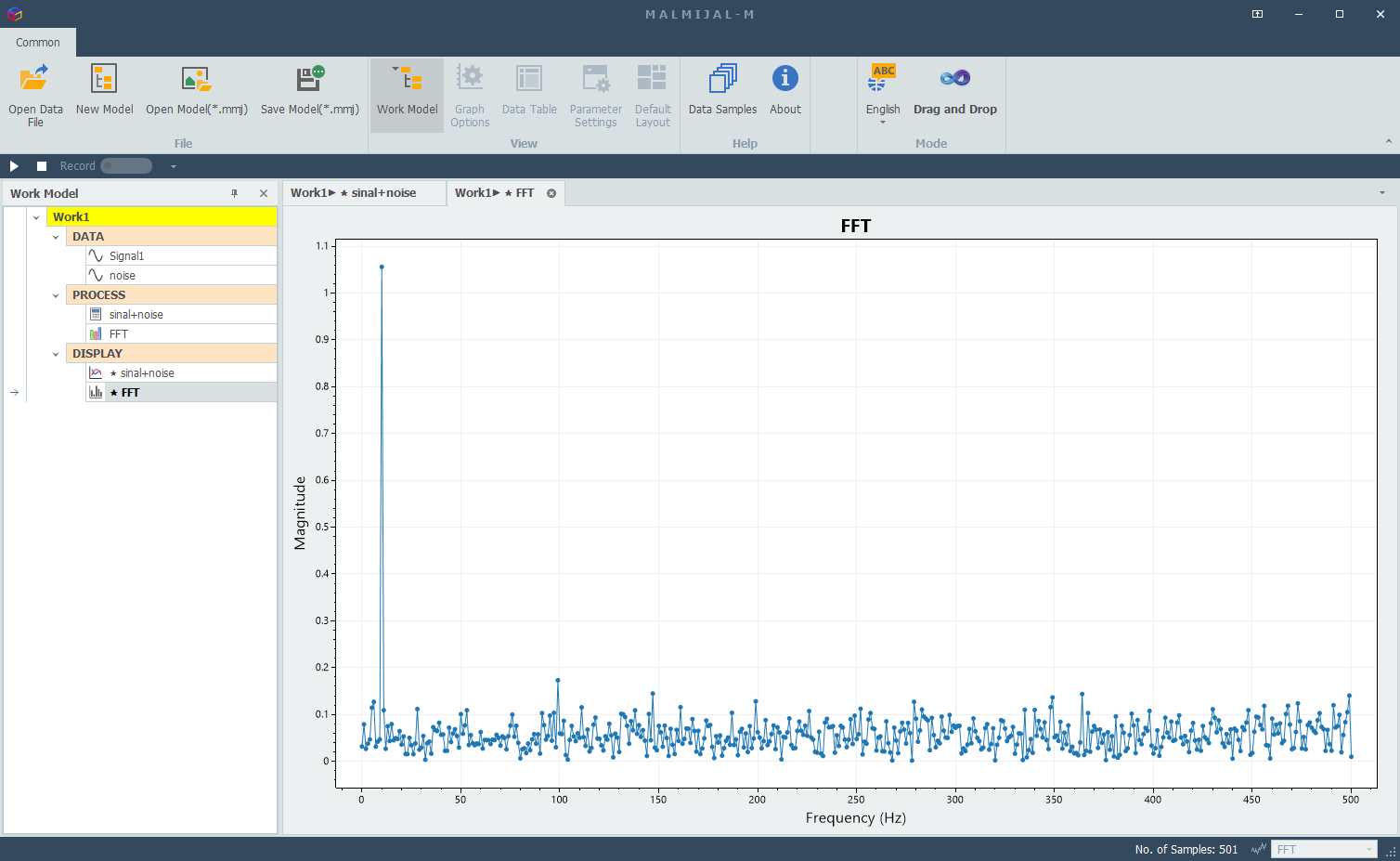This screenshot has height=861, width=1400.
Task: Collapse the ribbon with the arrow
Action: 1388,142
